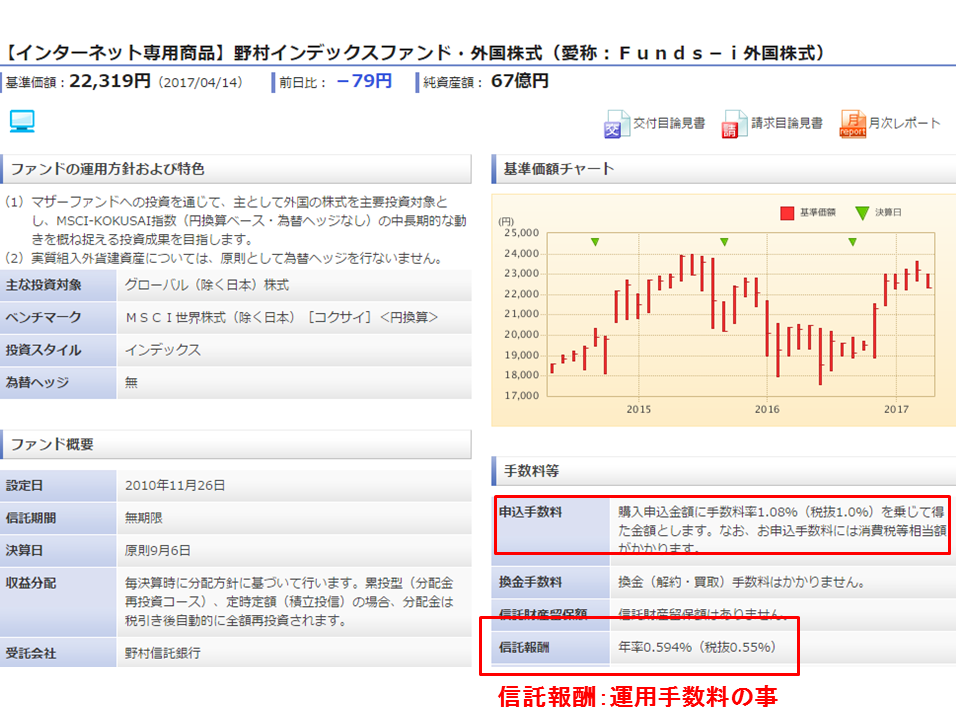Viewport: 960px width, 720px height.
Task: Click the 為替ヘッジ row label
Action: tap(37, 383)
